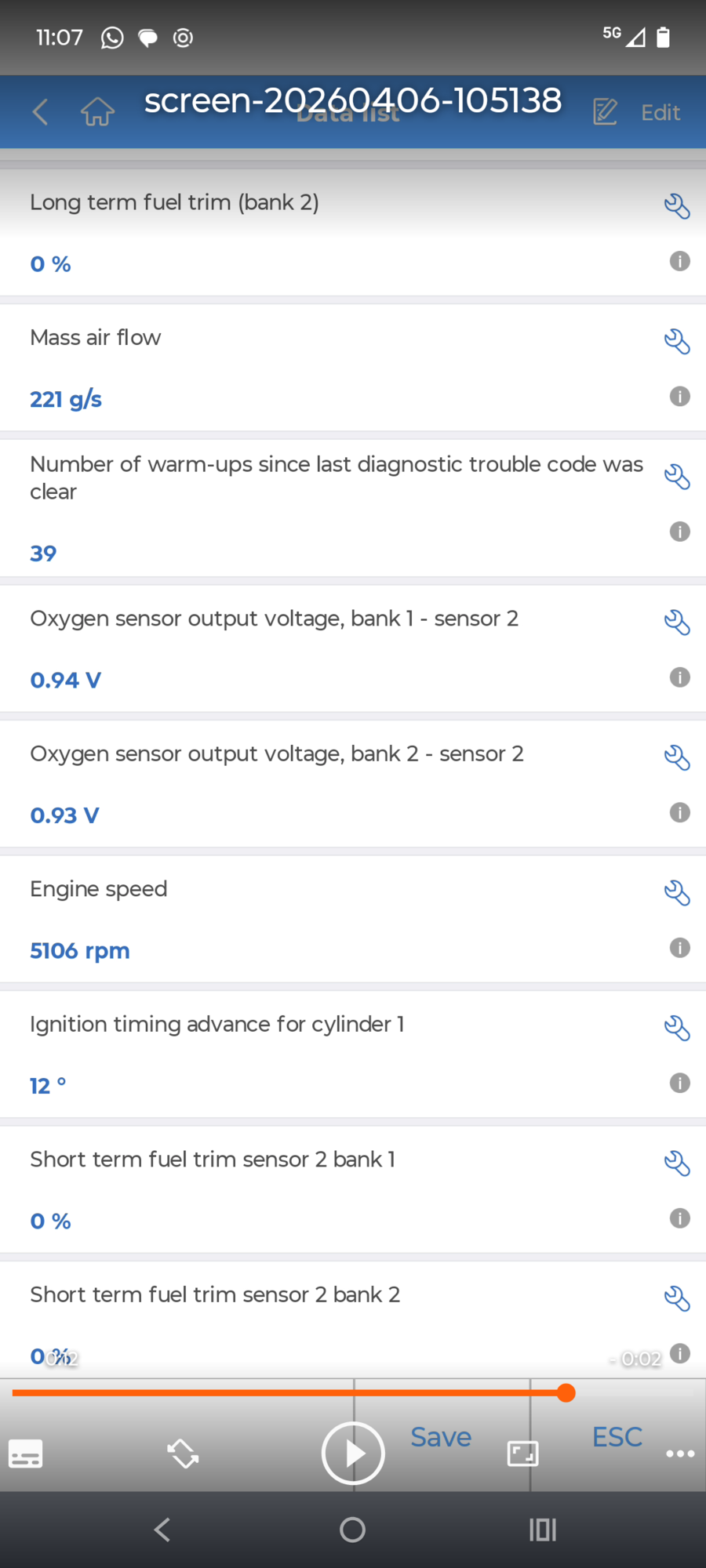This screenshot has width=706, height=1568.
Task: Open wrench for Oxygen sensor bank 2
Action: pyautogui.click(x=676, y=758)
